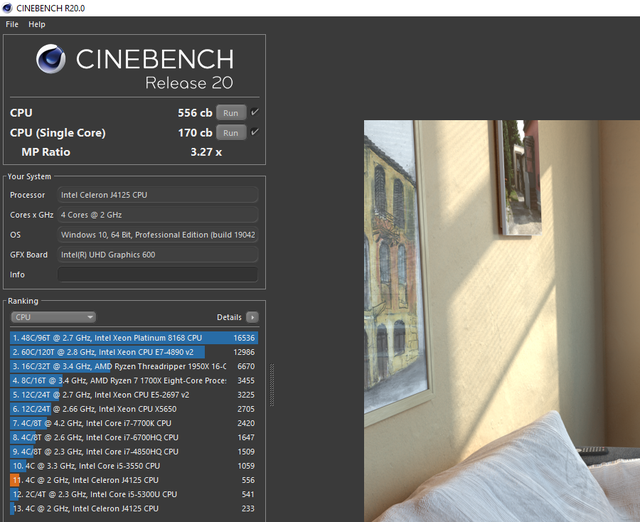Select the Xeon Platinum 8168 ranking entry
Image resolution: width=640 pixels, height=522 pixels.
point(134,338)
